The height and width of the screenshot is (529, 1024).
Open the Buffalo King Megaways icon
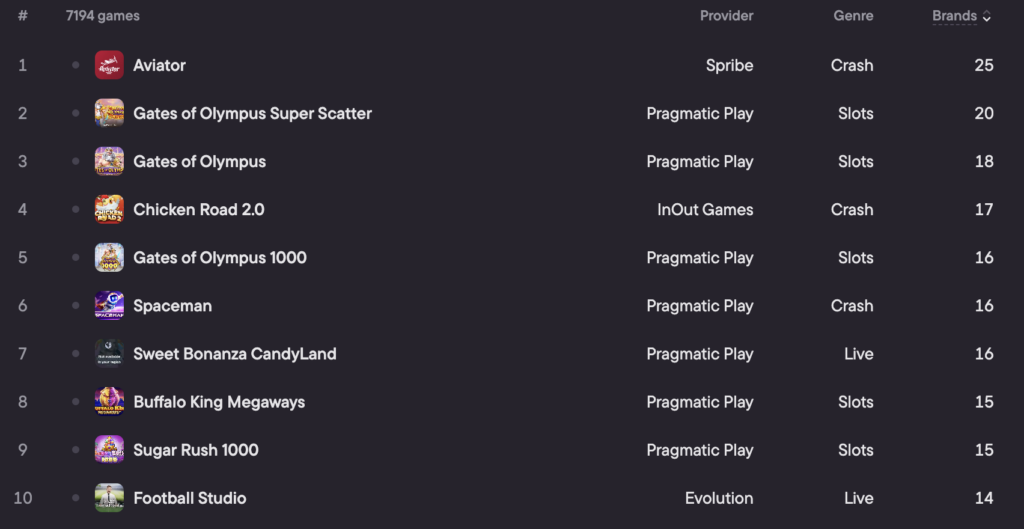[x=109, y=402]
